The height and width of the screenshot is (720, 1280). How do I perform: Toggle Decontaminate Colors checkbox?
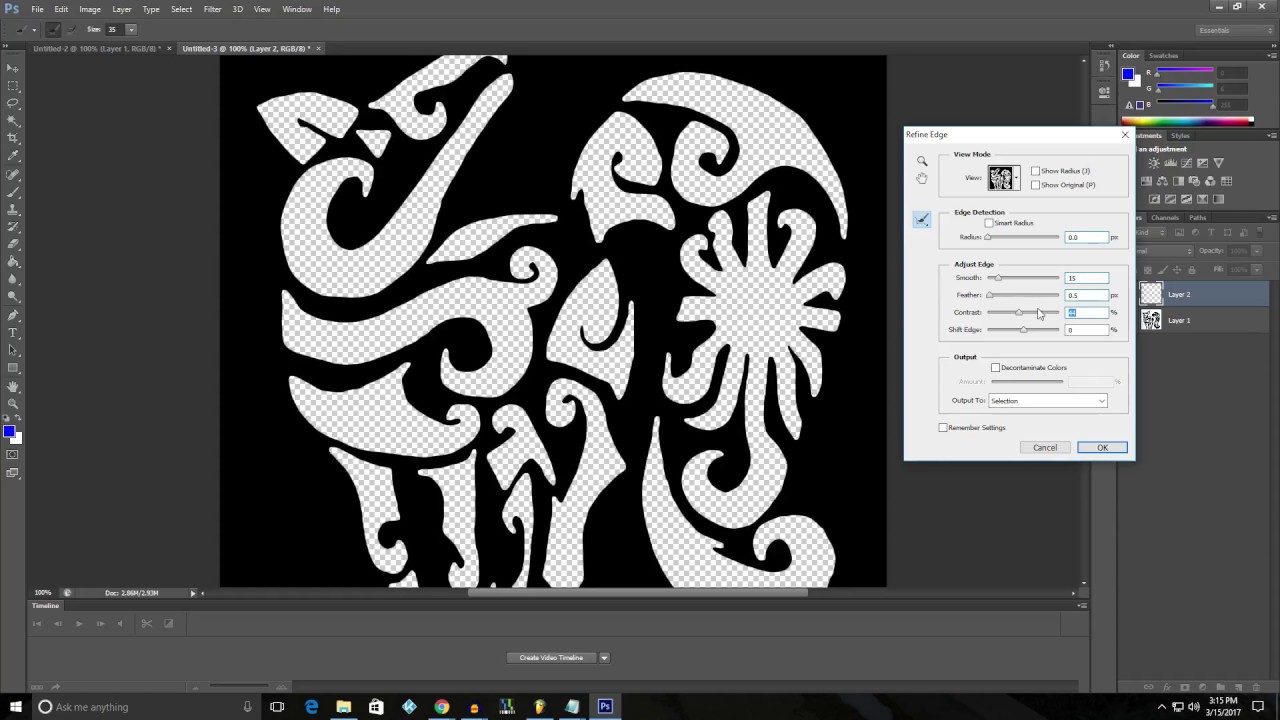click(x=995, y=368)
